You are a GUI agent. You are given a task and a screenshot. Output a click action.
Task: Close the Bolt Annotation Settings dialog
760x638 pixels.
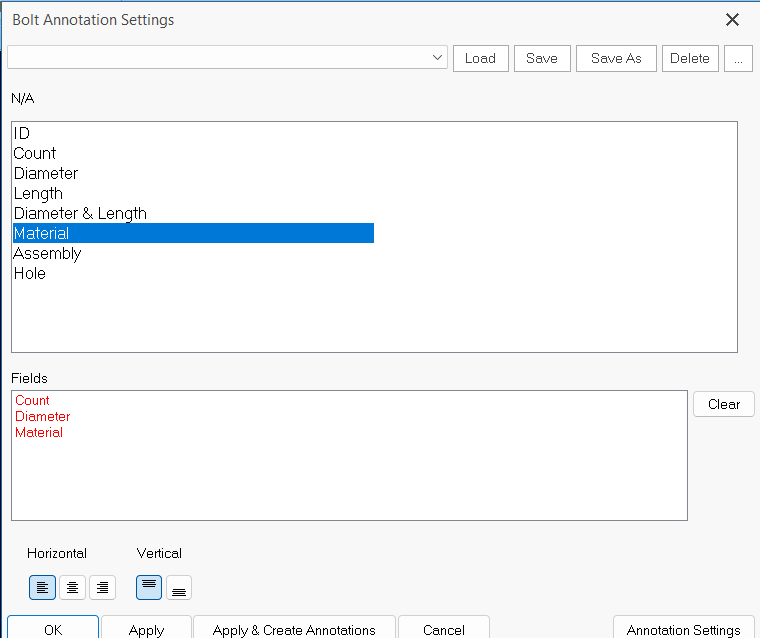tap(732, 20)
